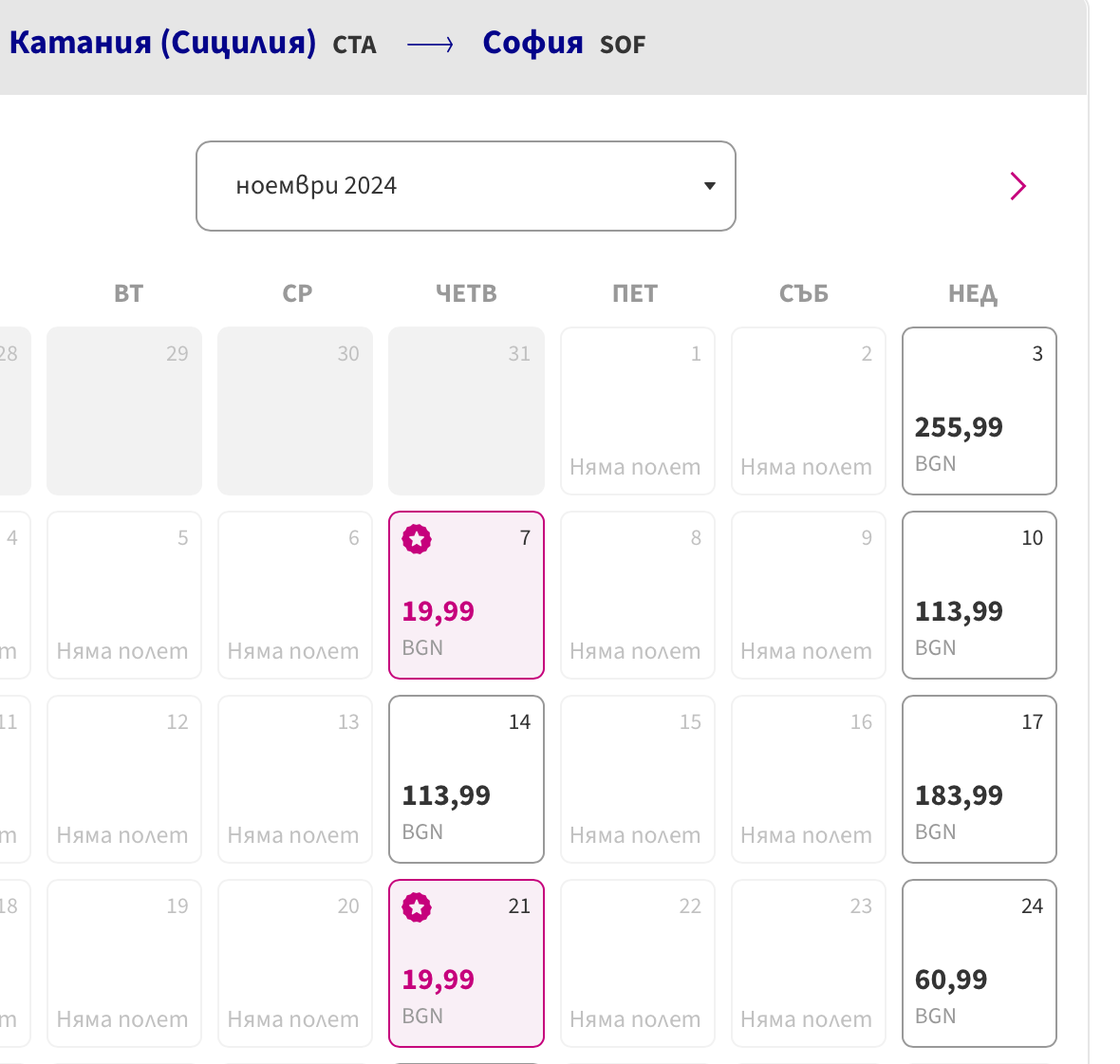Open the ноември 2024 month dropdown
Viewport: 1120px width, 1064px height.
pos(465,186)
